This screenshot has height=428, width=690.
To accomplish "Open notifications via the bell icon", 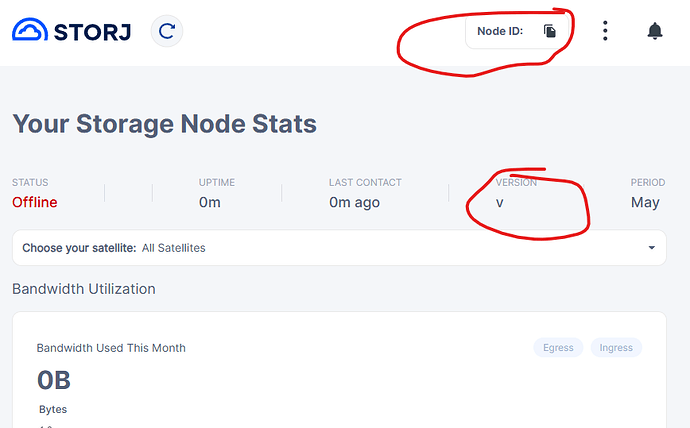I will 655,31.
